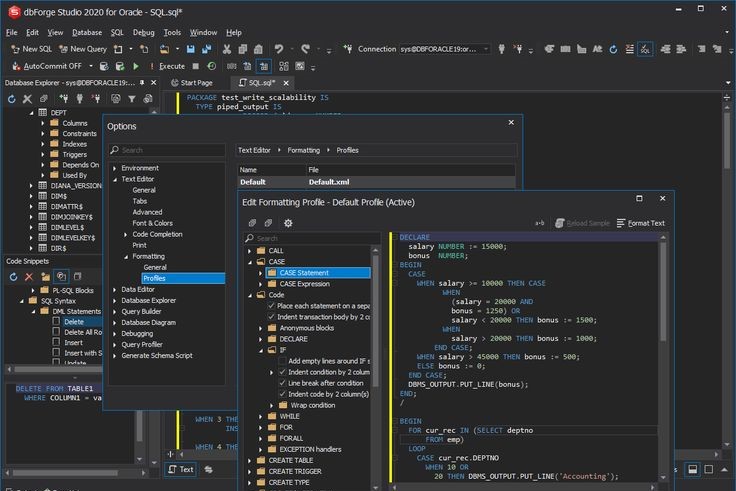The image size is (736, 491).
Task: Switch to the SQL.sql tab
Action: [x=262, y=83]
